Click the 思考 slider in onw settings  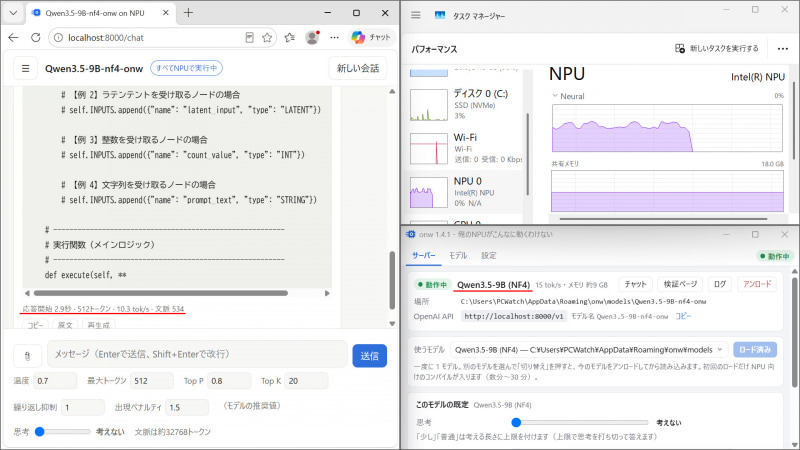click(580, 422)
